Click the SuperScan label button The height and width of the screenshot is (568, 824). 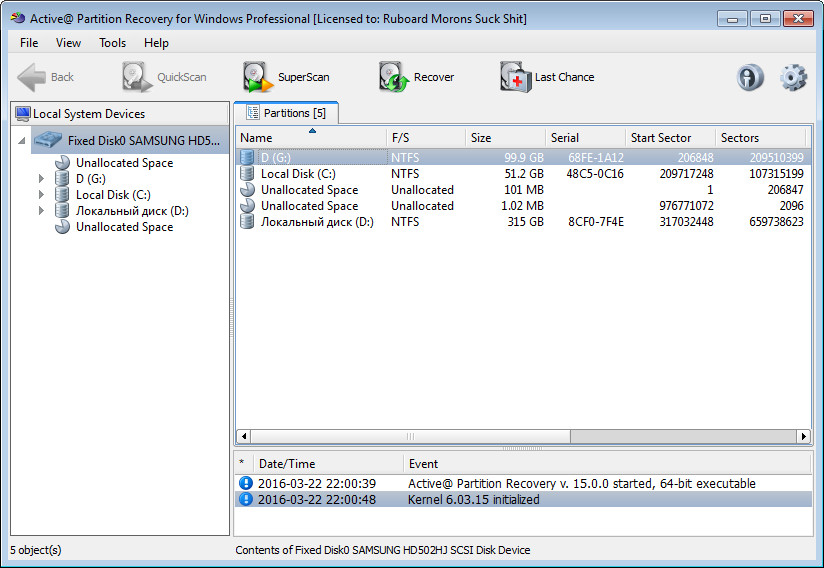point(304,77)
